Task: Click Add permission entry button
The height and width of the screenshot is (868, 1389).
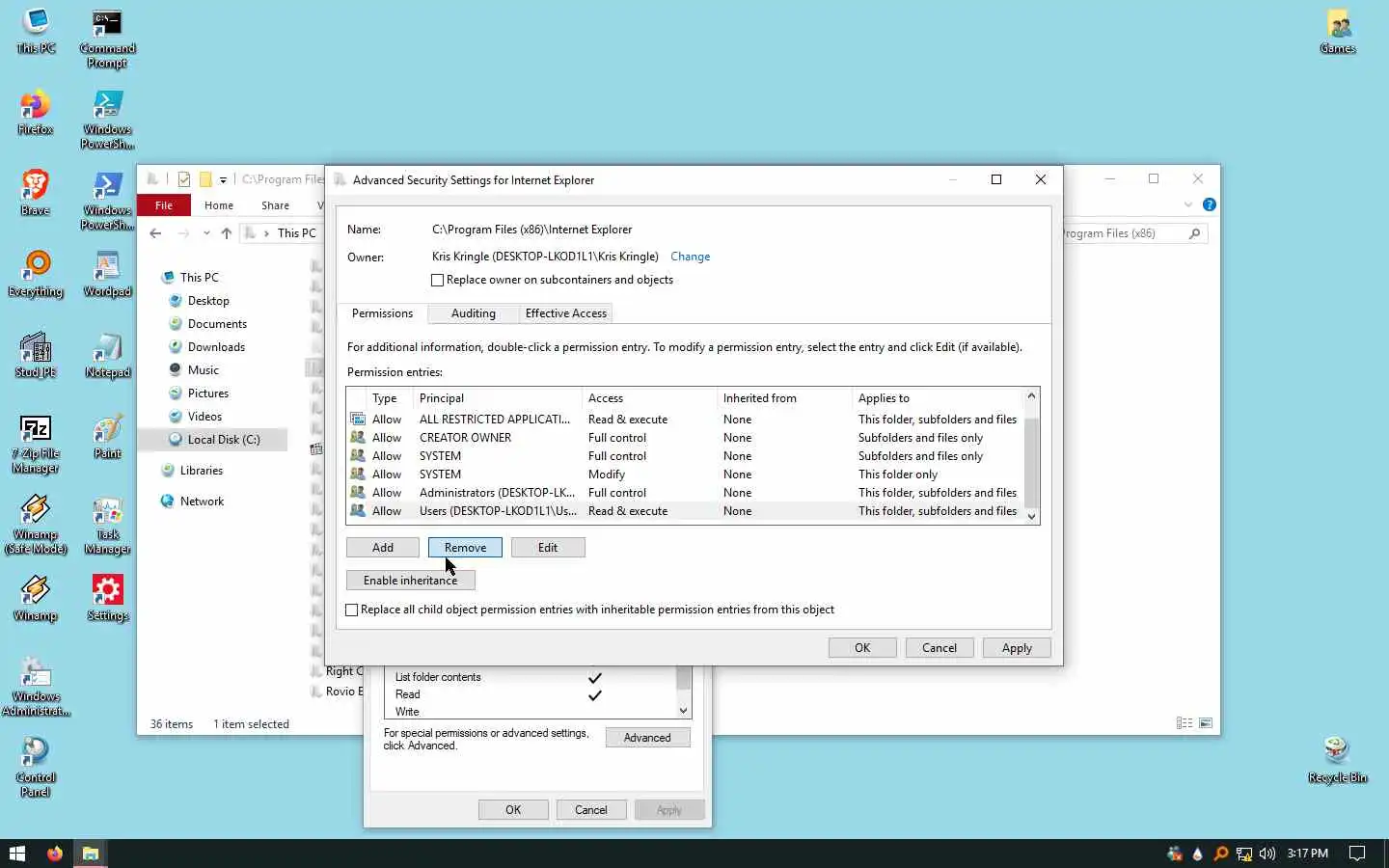Action: point(383,548)
